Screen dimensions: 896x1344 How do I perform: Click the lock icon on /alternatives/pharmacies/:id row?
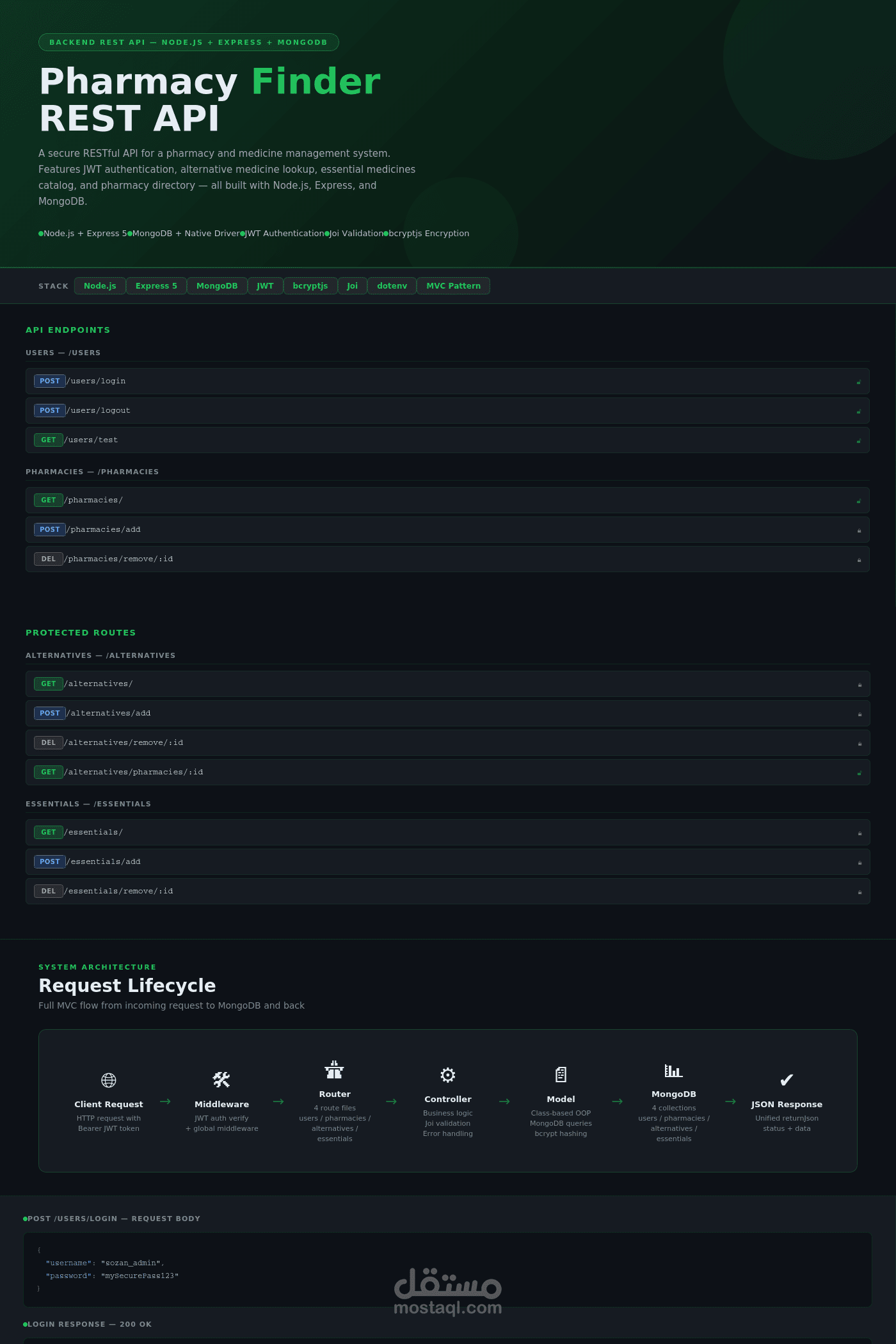(x=860, y=773)
